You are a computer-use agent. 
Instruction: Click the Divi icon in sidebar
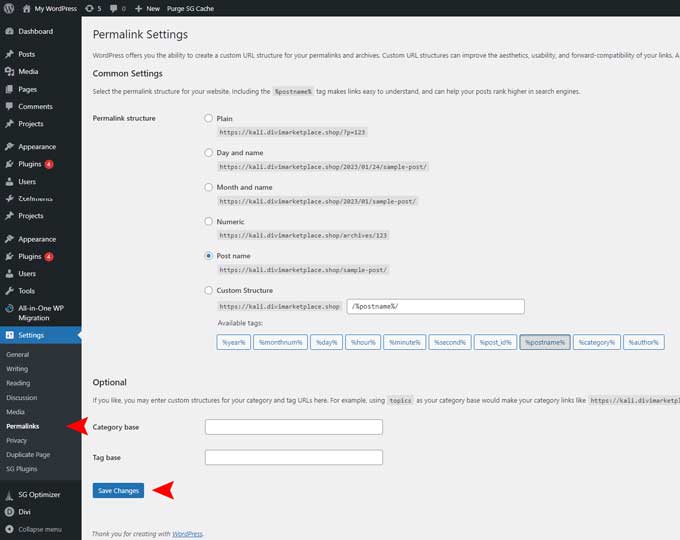coord(9,511)
